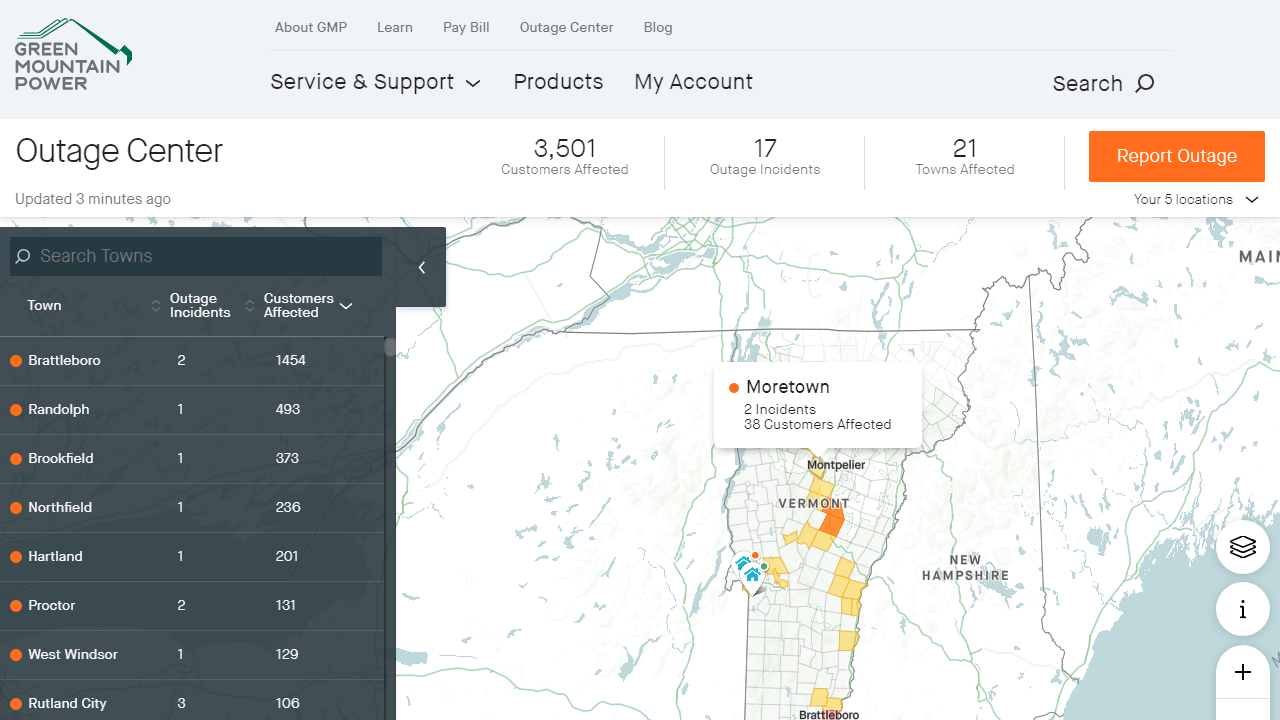1280x720 pixels.
Task: Click the dark orange outage town on map
Action: (x=832, y=522)
